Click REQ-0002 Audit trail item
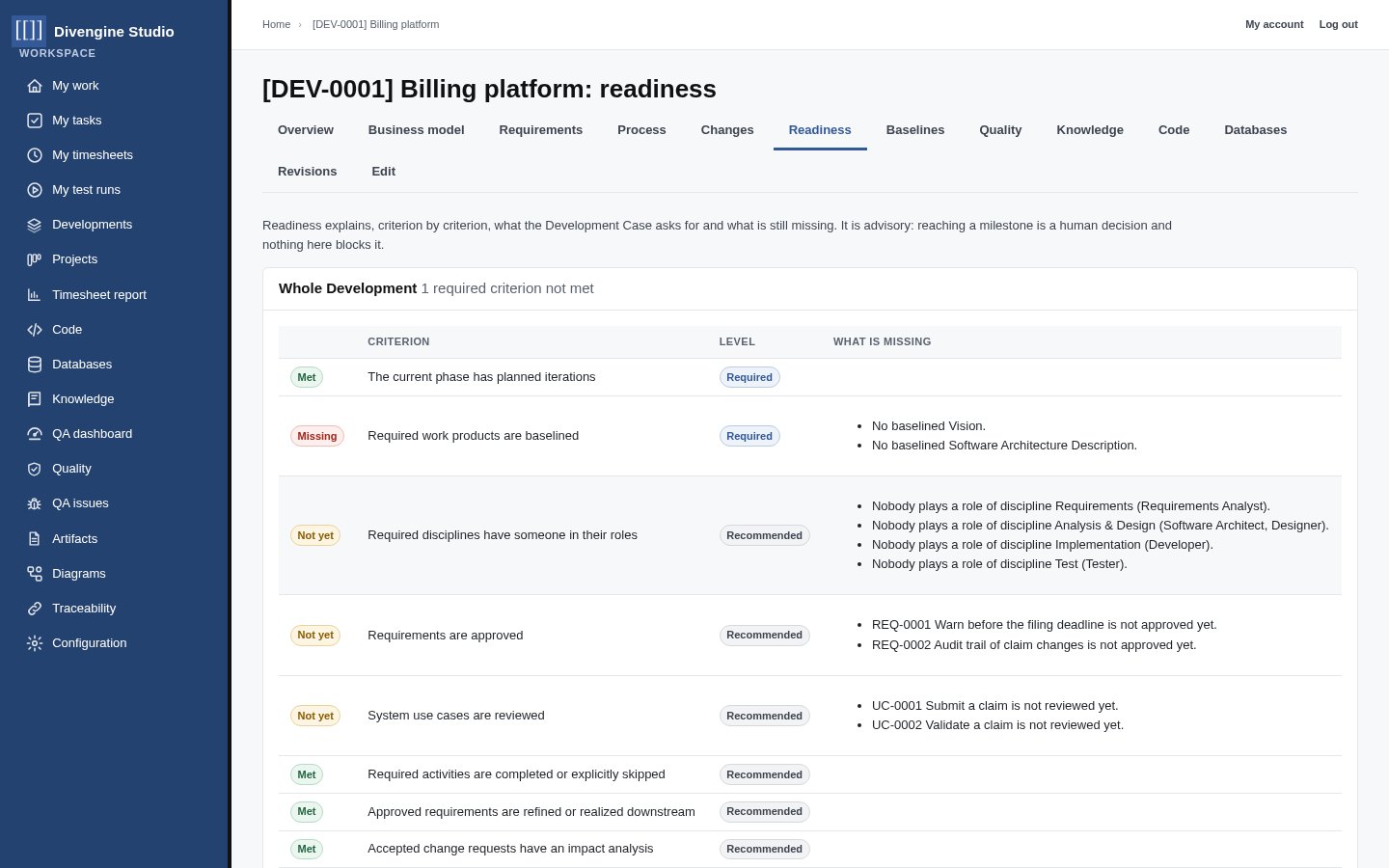The image size is (1389, 868). pos(1034,645)
